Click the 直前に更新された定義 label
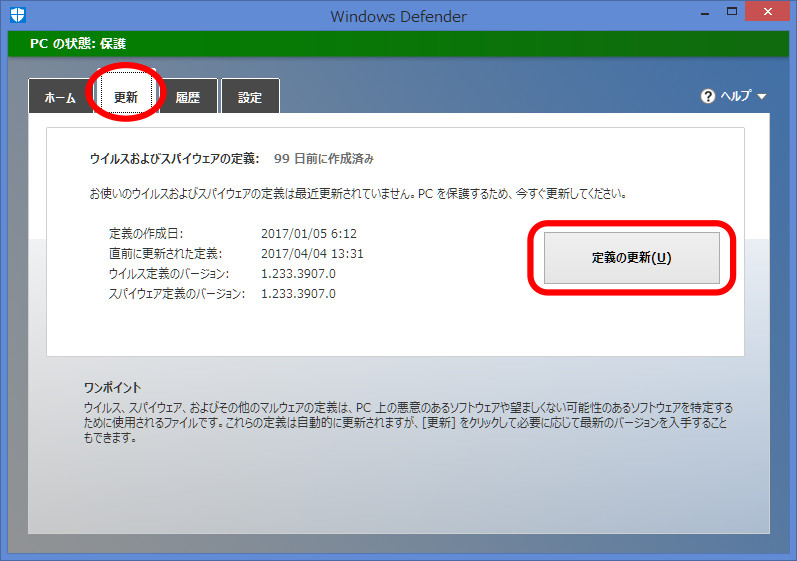Image resolution: width=797 pixels, height=561 pixels. [x=166, y=254]
